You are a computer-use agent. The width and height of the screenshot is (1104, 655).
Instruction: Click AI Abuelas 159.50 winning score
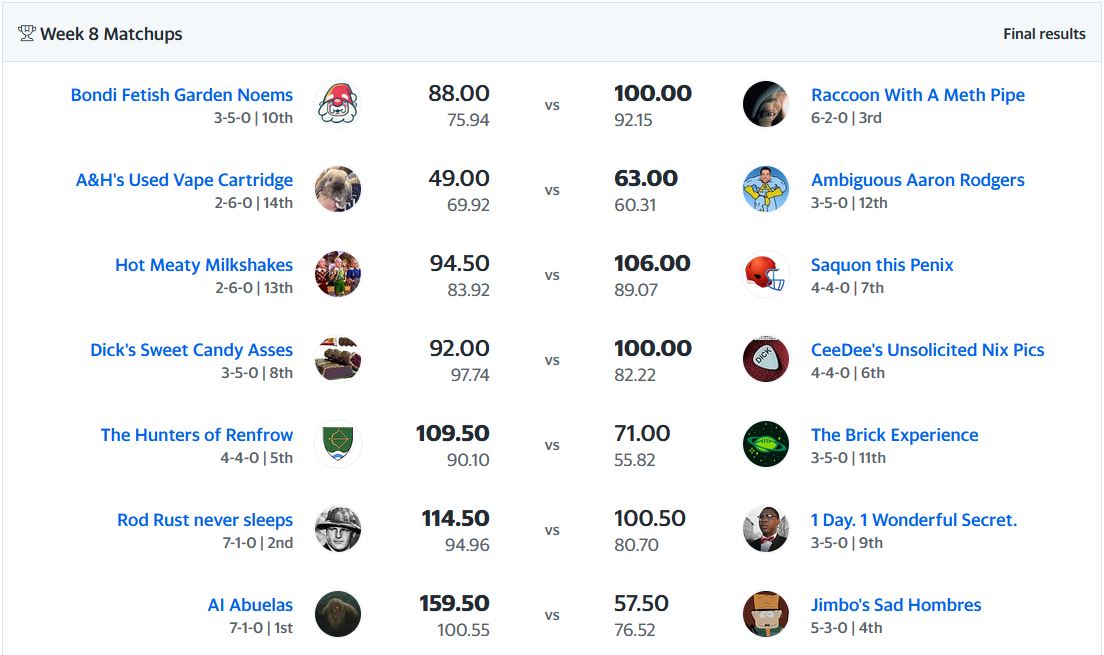coord(454,604)
